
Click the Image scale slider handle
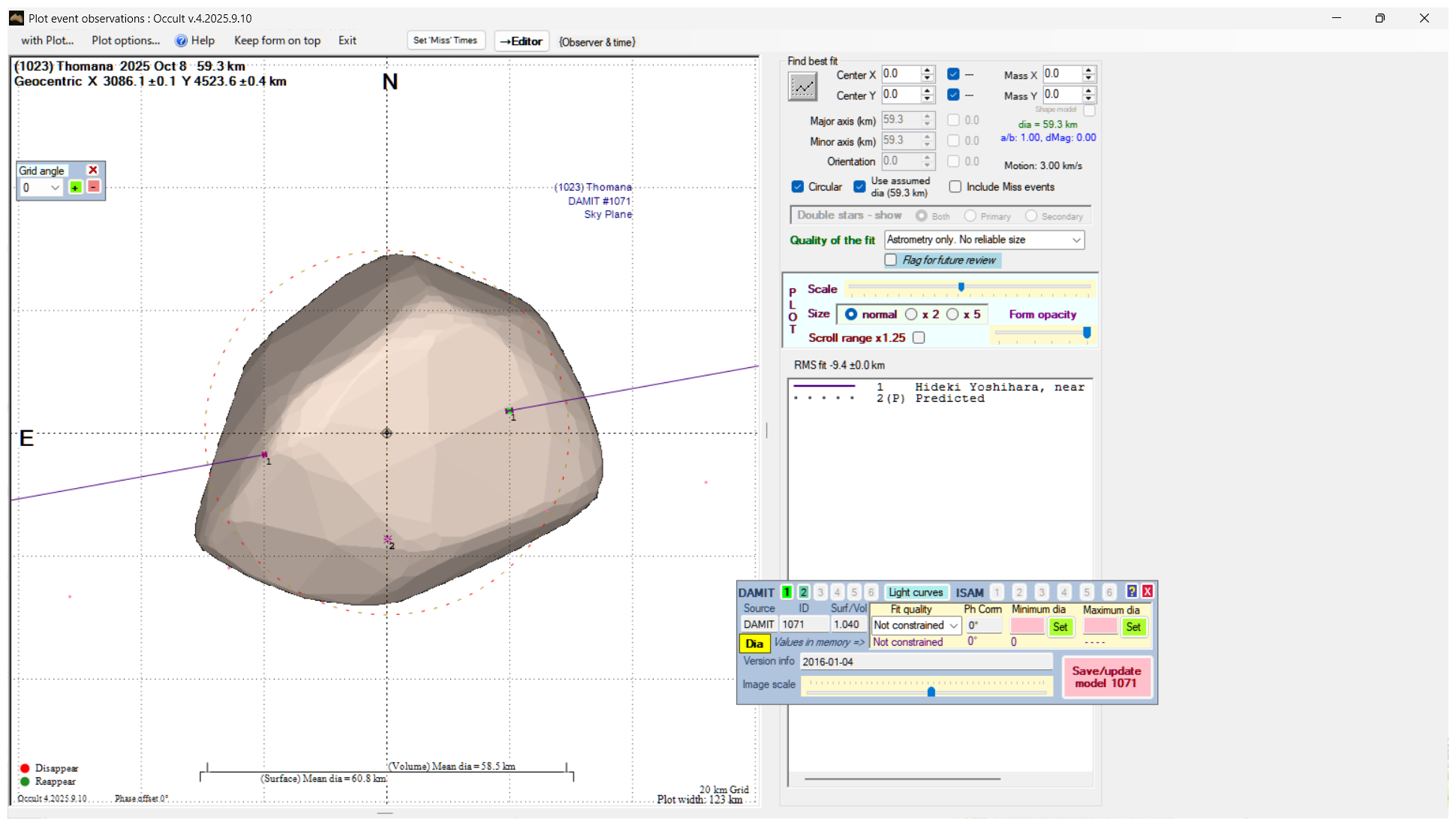click(x=931, y=692)
